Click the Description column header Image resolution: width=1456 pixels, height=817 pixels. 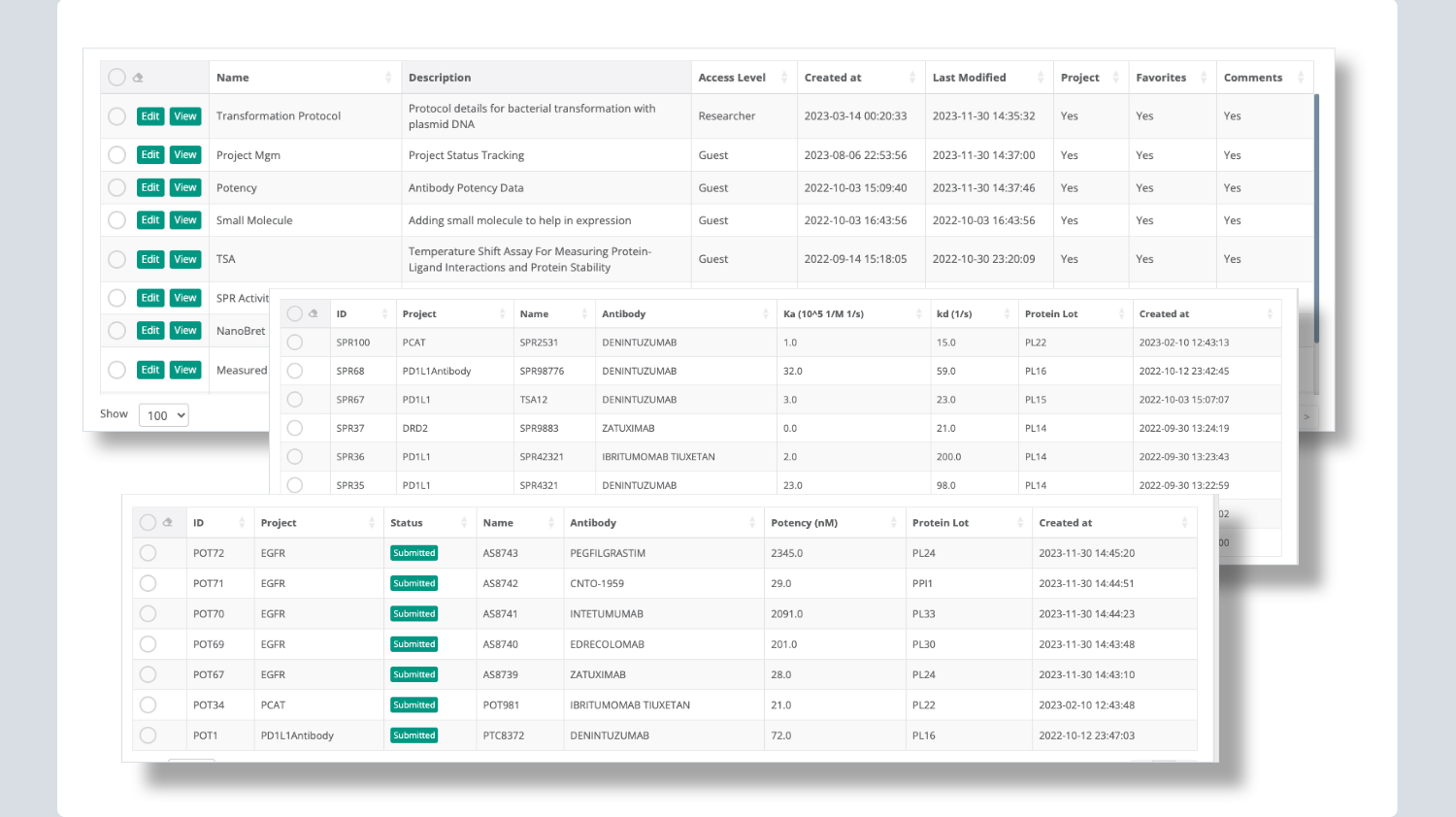[x=440, y=77]
